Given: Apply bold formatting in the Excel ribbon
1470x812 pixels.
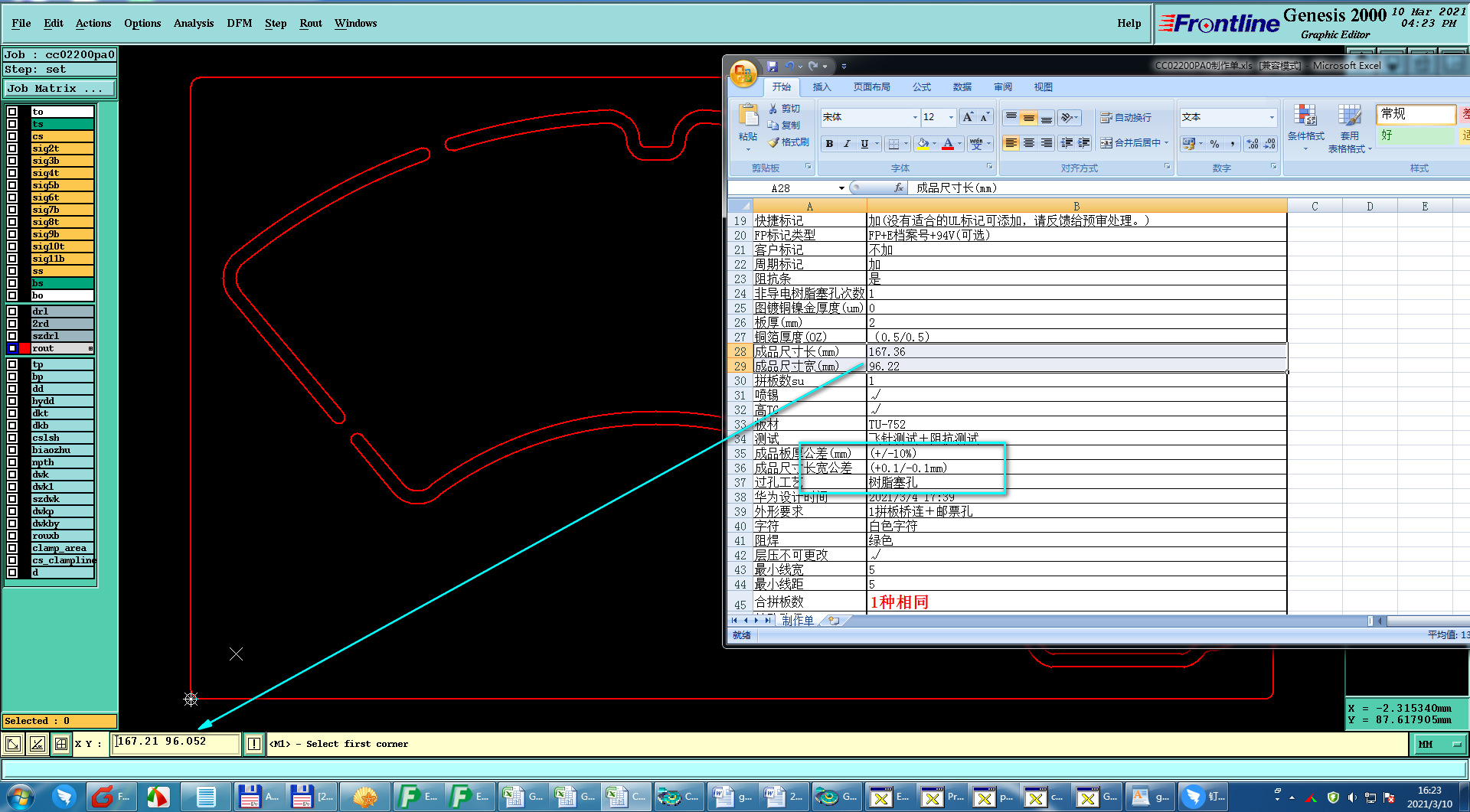Looking at the screenshot, I should [x=829, y=144].
